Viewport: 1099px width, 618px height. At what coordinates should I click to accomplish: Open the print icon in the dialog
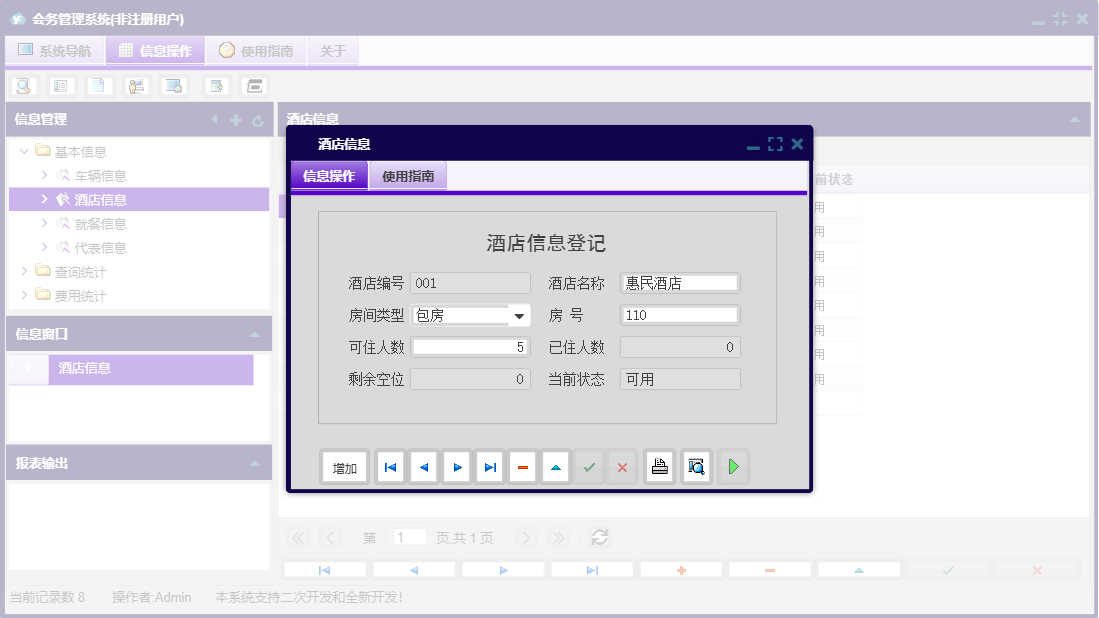(659, 466)
